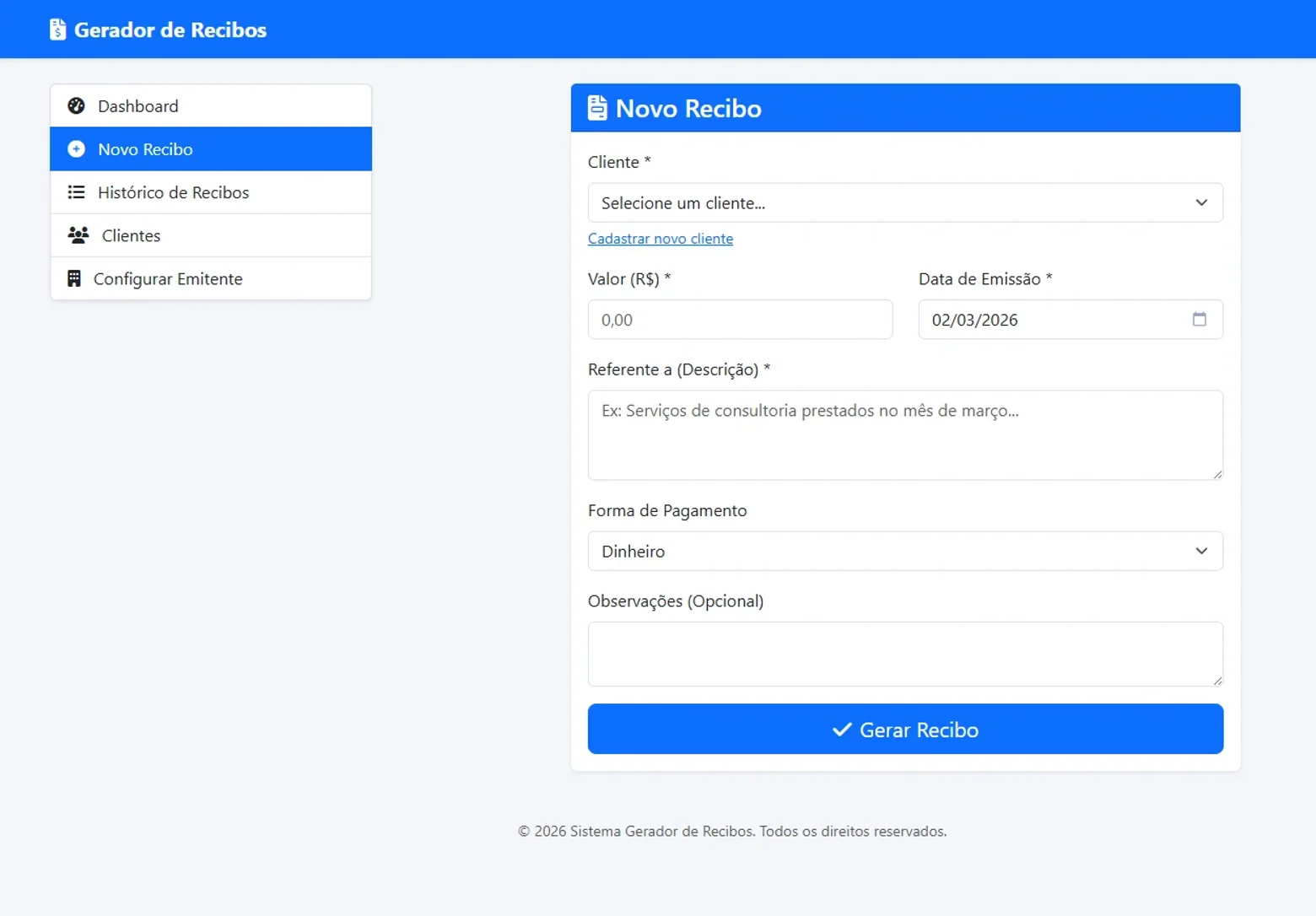Click the Dashboard gauge icon
Image resolution: width=1316 pixels, height=916 pixels.
click(x=76, y=105)
